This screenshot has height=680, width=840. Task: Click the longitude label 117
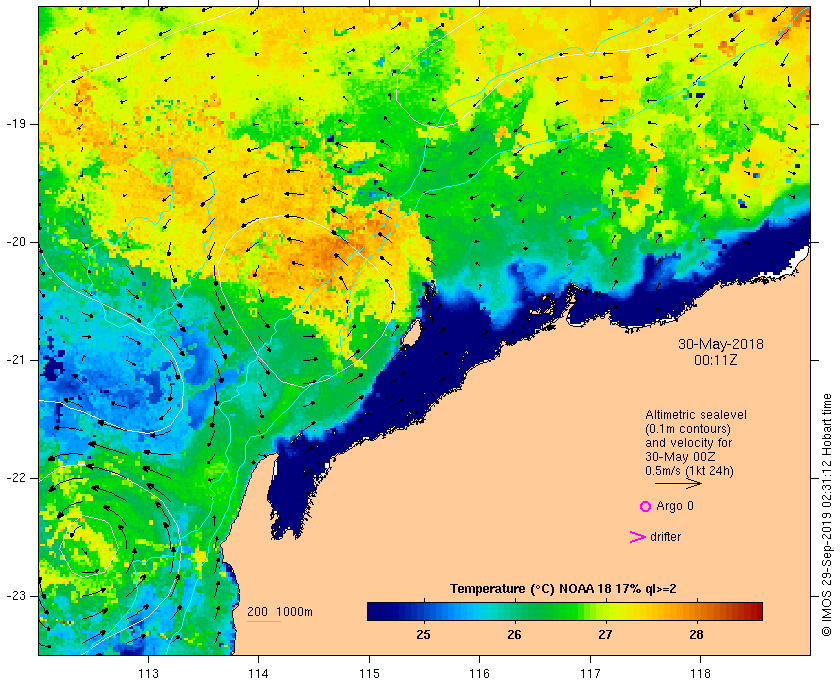click(x=590, y=673)
